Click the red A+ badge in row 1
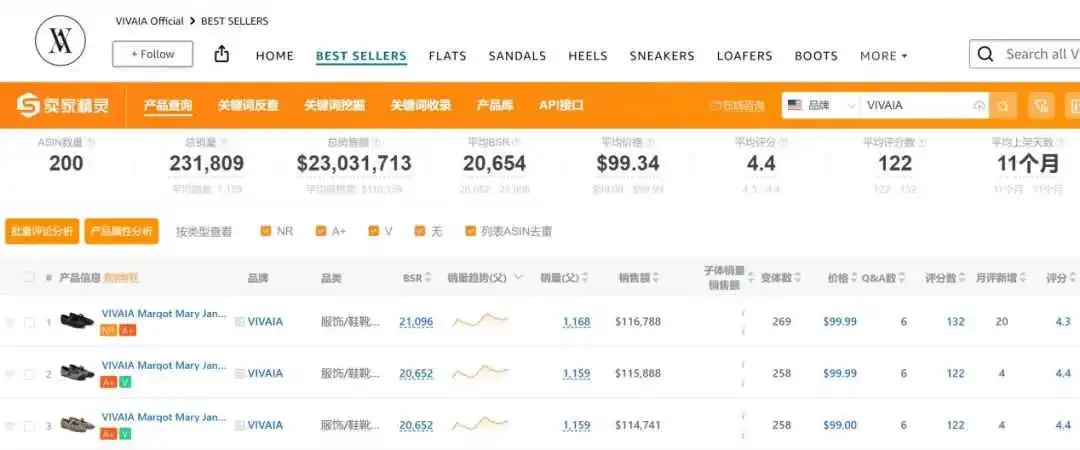 tap(129, 330)
